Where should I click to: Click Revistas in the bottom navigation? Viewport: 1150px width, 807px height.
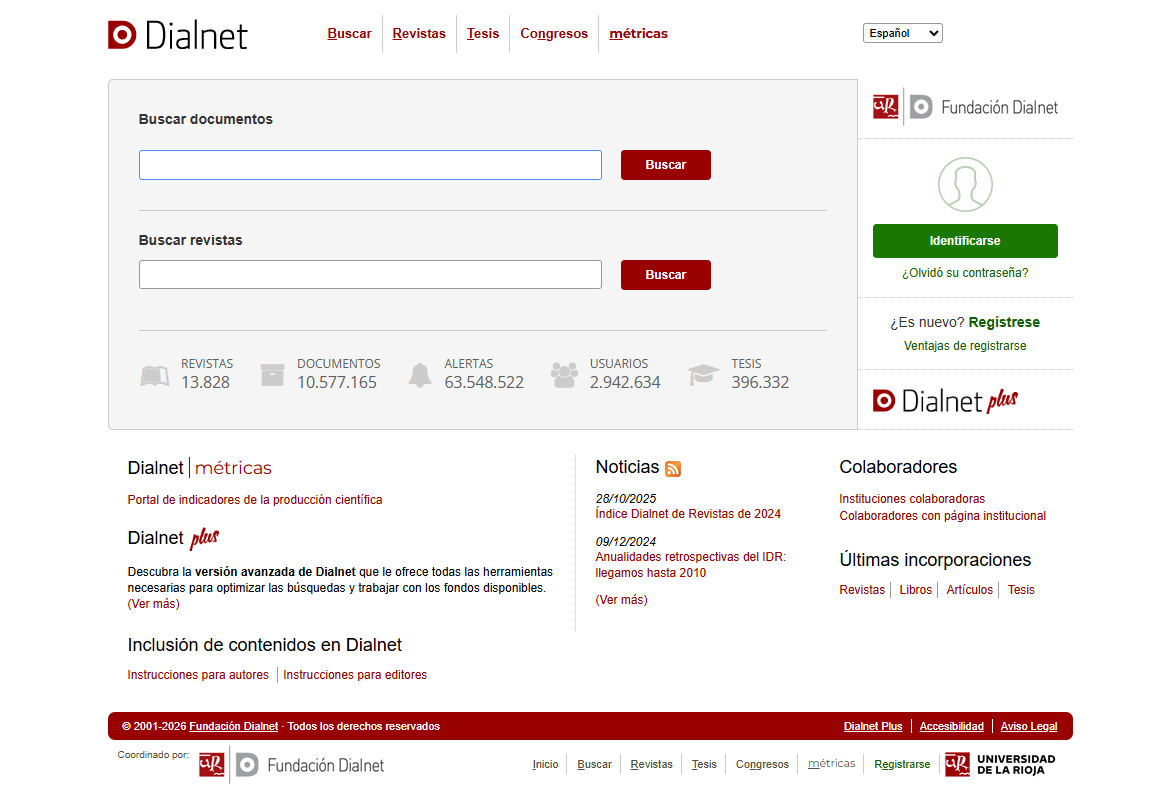click(651, 764)
